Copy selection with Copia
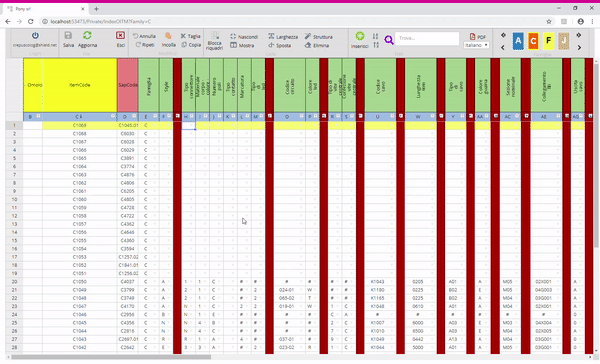The image size is (600, 364). pos(191,45)
